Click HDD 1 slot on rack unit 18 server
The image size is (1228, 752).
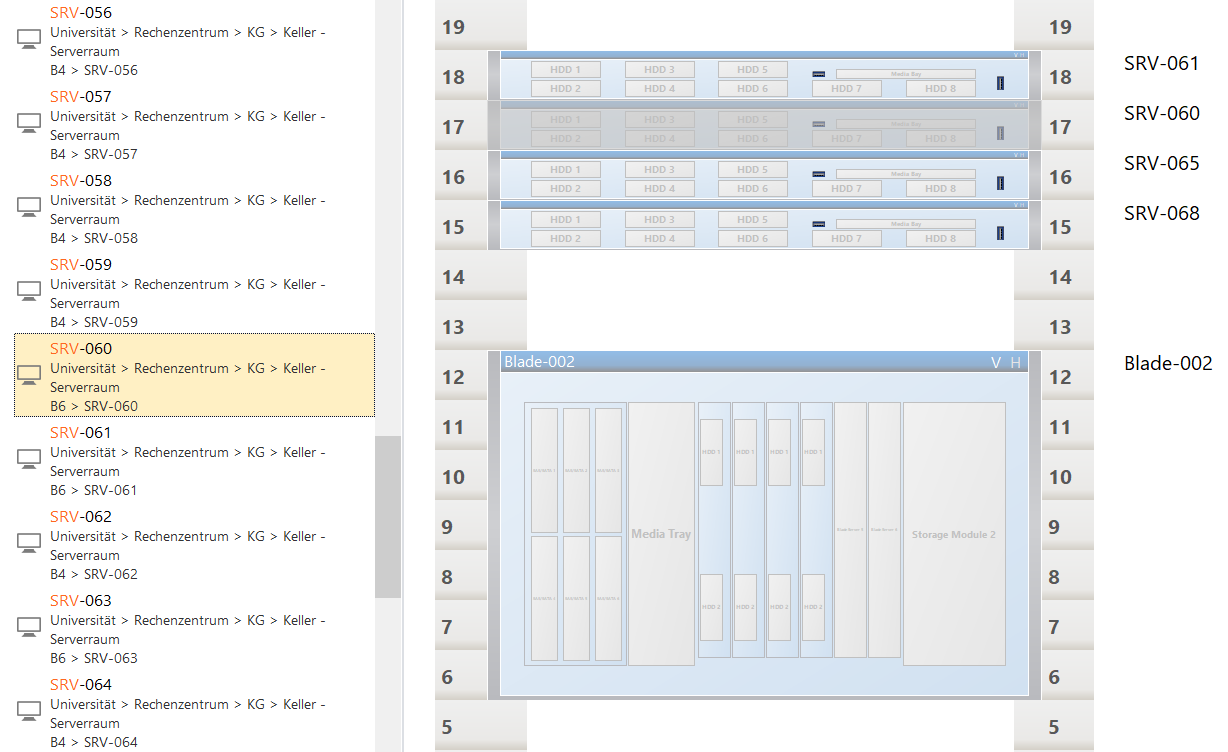tap(565, 70)
